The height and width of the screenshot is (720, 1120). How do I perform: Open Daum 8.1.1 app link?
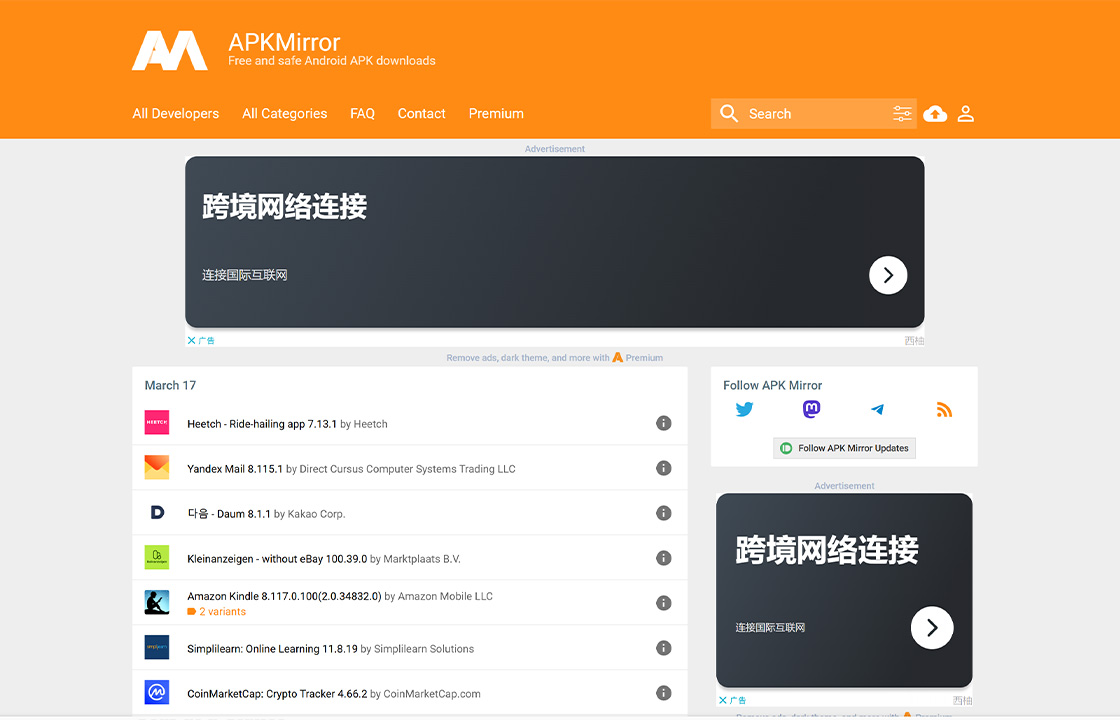pyautogui.click(x=229, y=514)
